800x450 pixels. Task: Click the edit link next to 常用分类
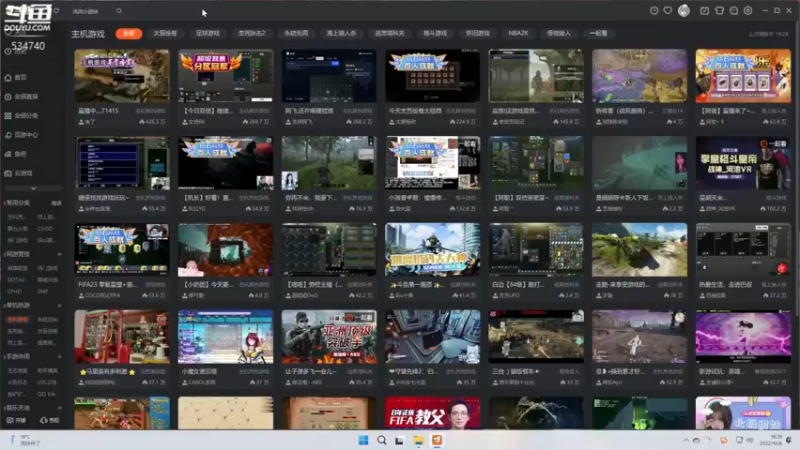pyautogui.click(x=56, y=203)
